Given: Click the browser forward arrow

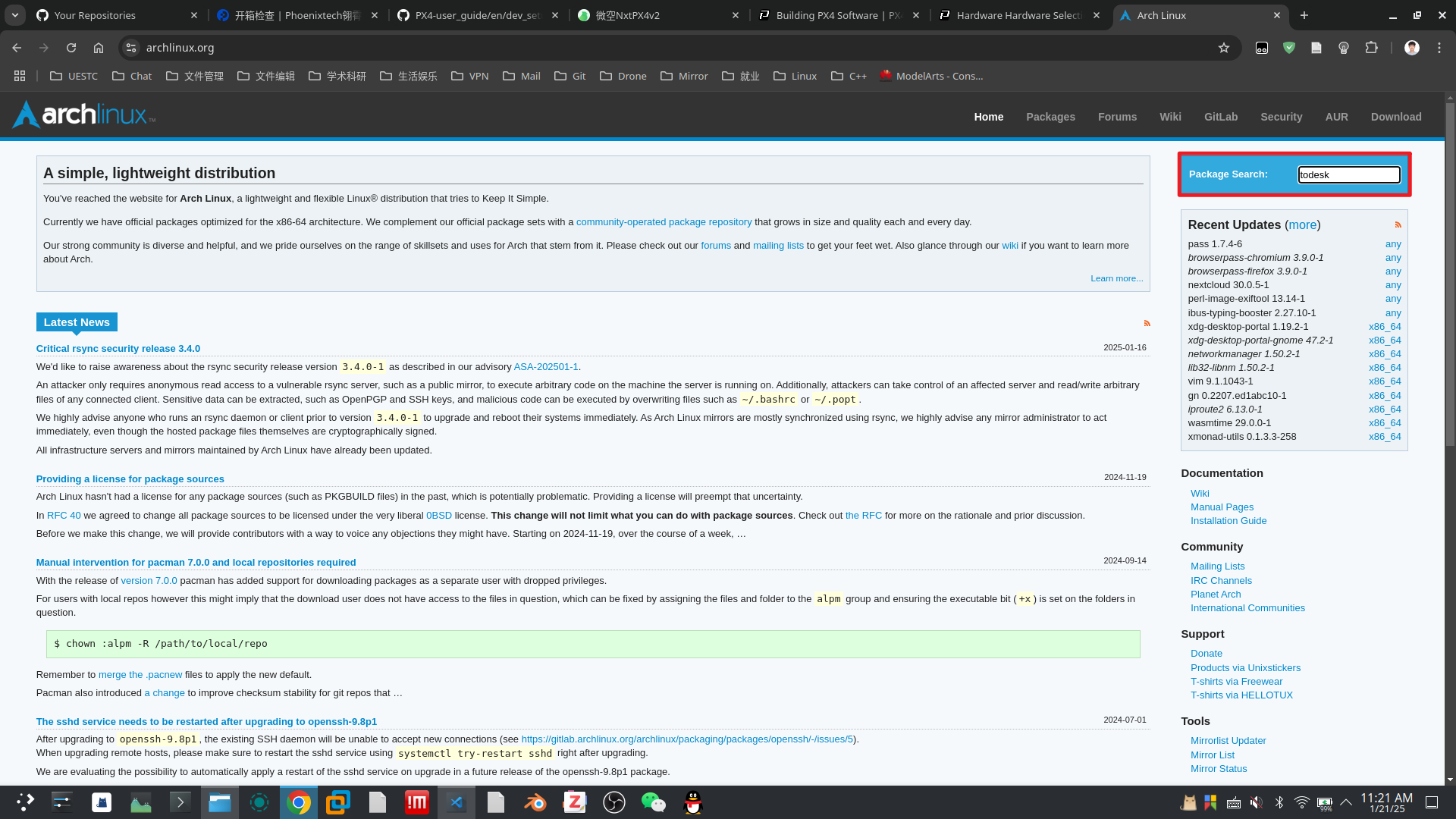Looking at the screenshot, I should click(x=44, y=48).
